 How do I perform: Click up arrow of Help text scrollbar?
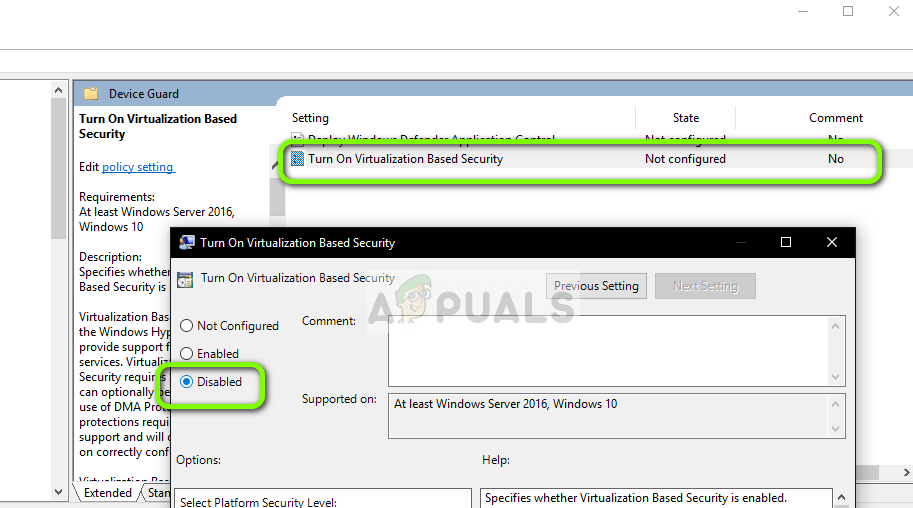[x=841, y=497]
